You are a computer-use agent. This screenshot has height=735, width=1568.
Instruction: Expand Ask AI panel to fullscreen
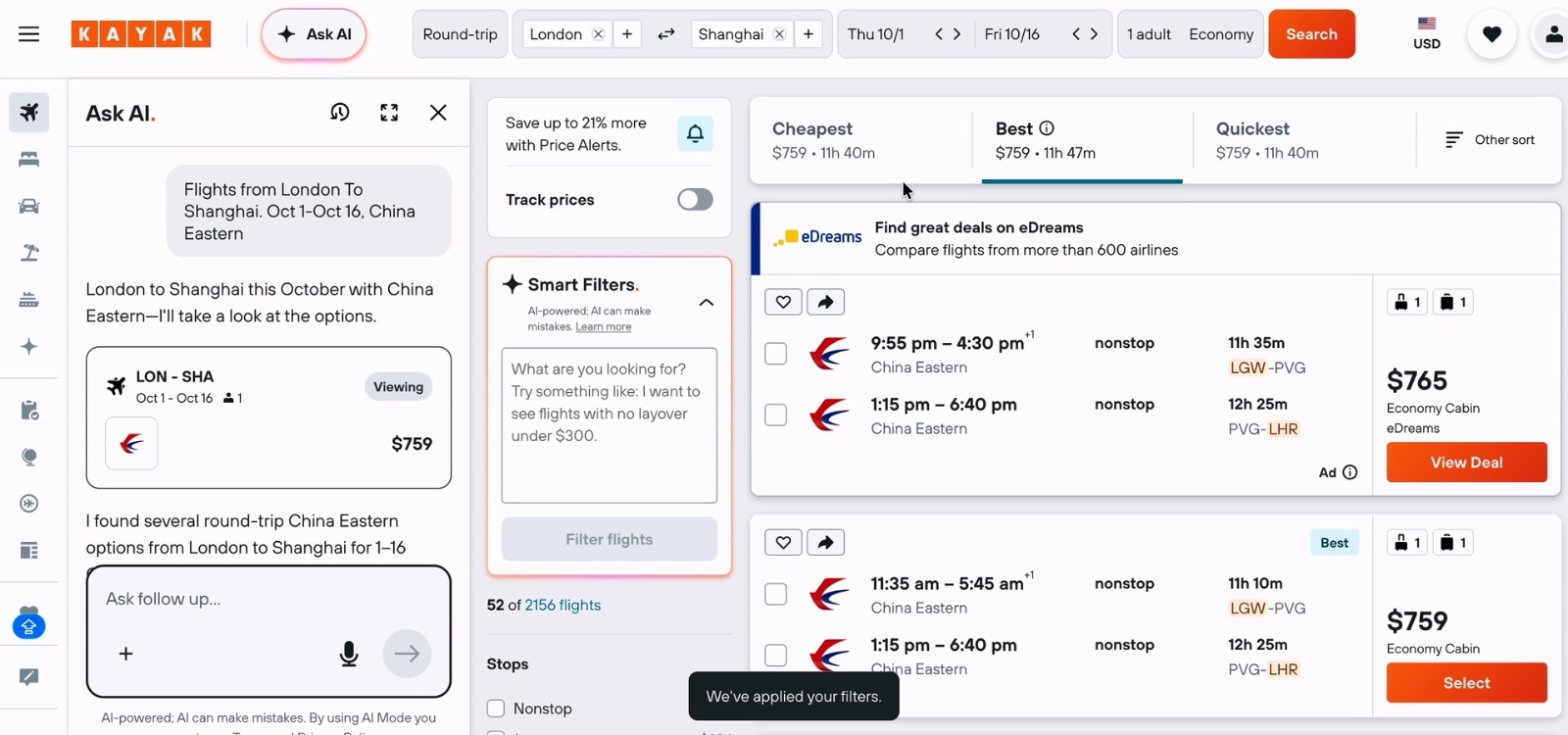pos(389,113)
